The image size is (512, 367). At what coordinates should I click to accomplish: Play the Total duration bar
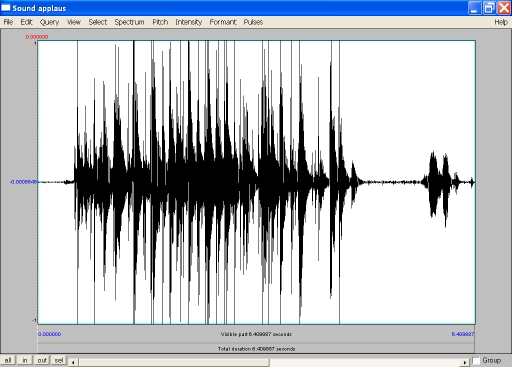pyautogui.click(x=256, y=349)
